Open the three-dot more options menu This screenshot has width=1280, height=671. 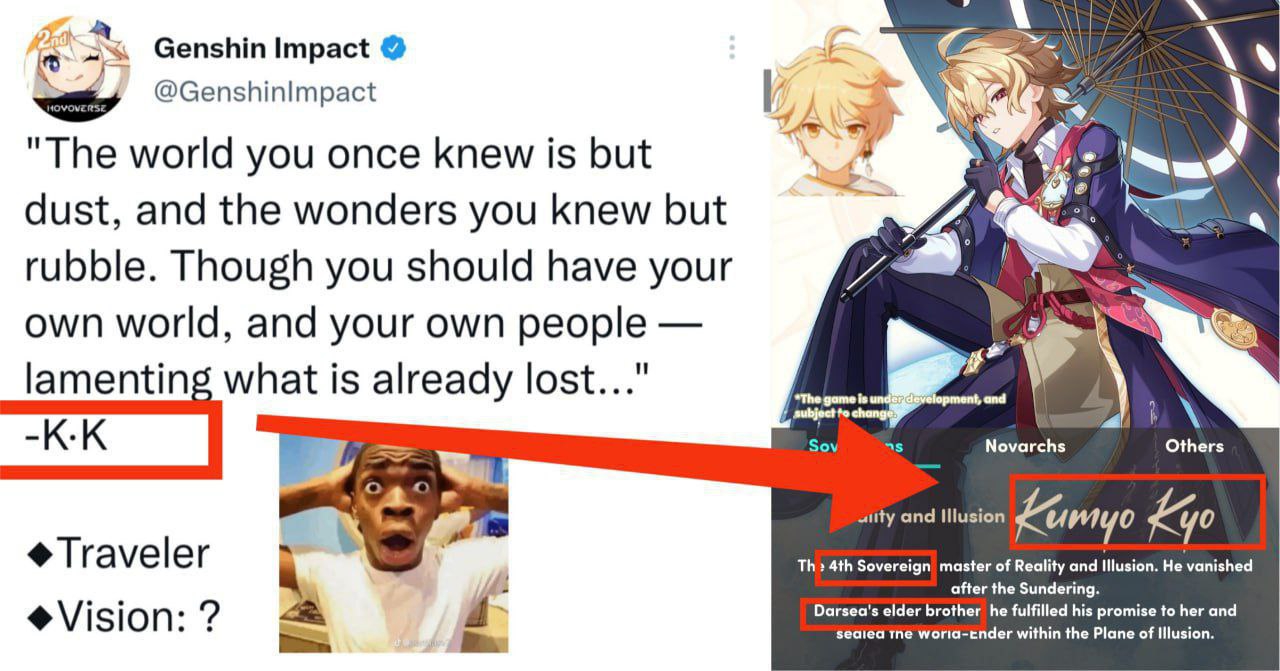click(x=732, y=47)
